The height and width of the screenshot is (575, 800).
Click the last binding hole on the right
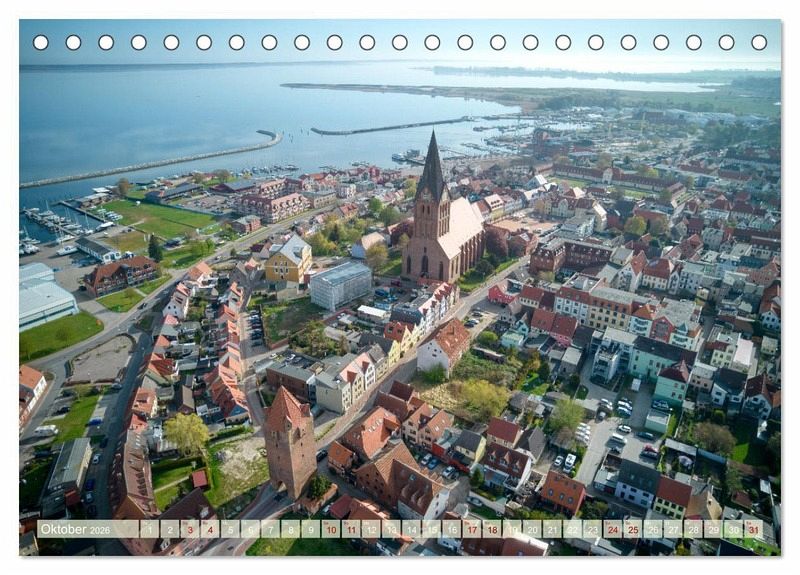click(759, 42)
